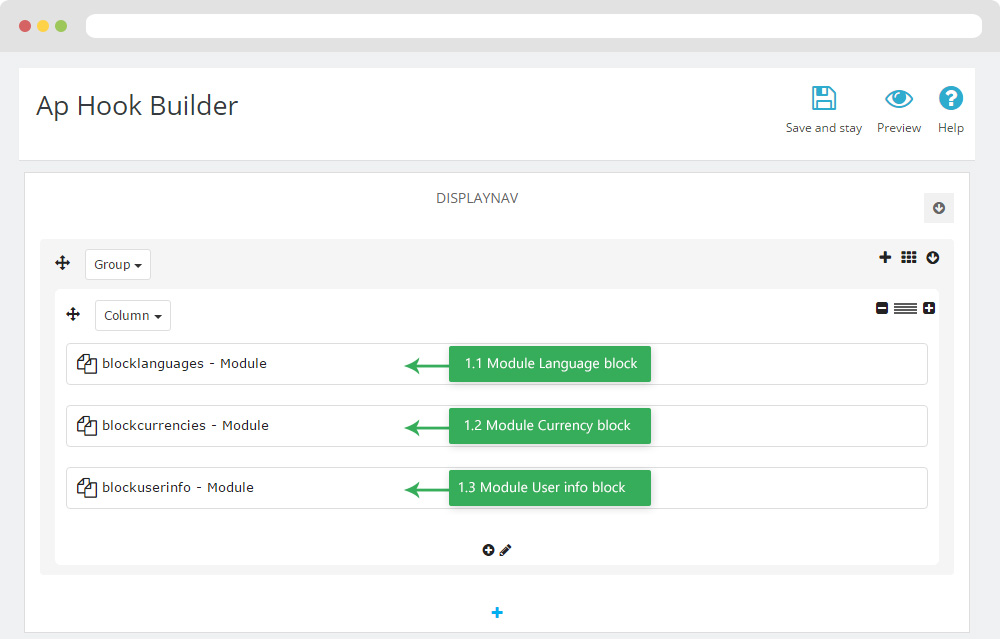Edit the column with the pencil icon

pyautogui.click(x=505, y=550)
